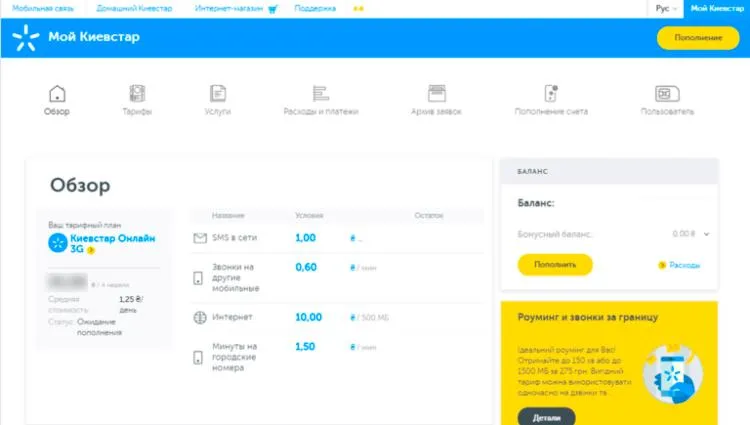750x425 pixels.
Task: Open the Рус language dropdown
Action: [x=666, y=9]
